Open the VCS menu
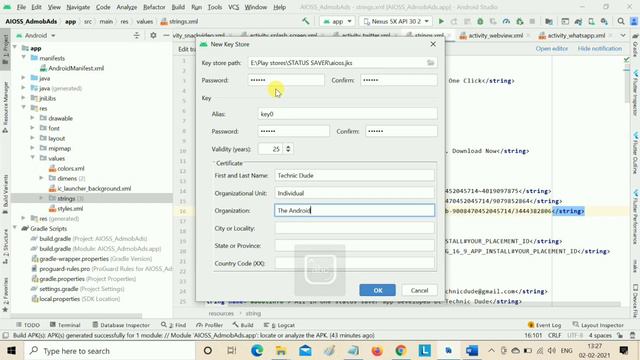Screen dimensions: 640x360 233,7
